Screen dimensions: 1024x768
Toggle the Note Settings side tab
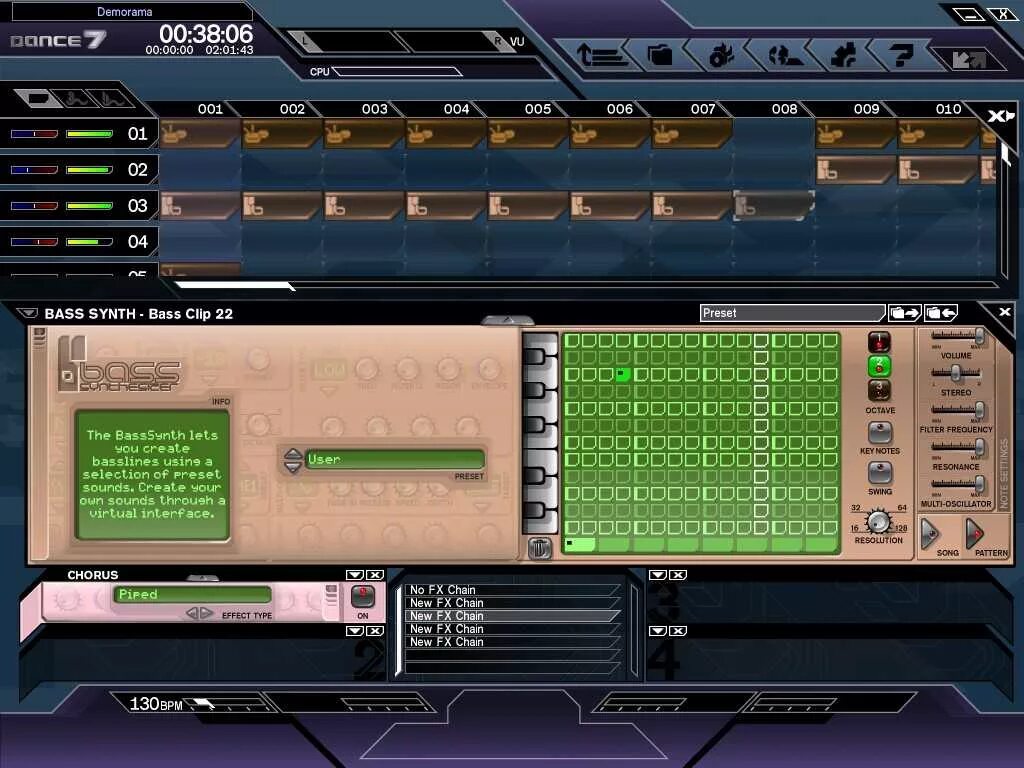click(x=1003, y=474)
